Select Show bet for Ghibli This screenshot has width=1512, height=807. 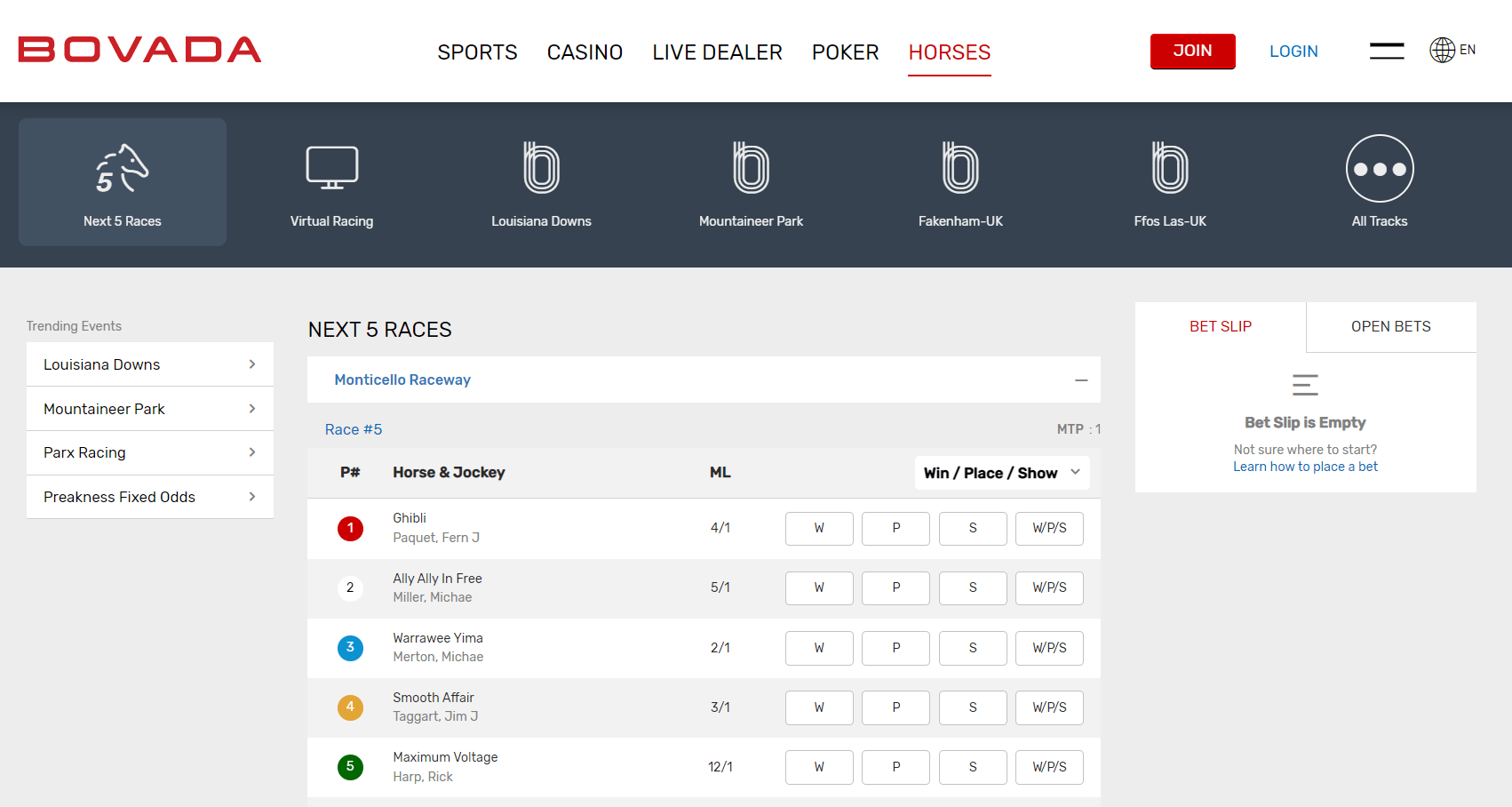pos(973,529)
